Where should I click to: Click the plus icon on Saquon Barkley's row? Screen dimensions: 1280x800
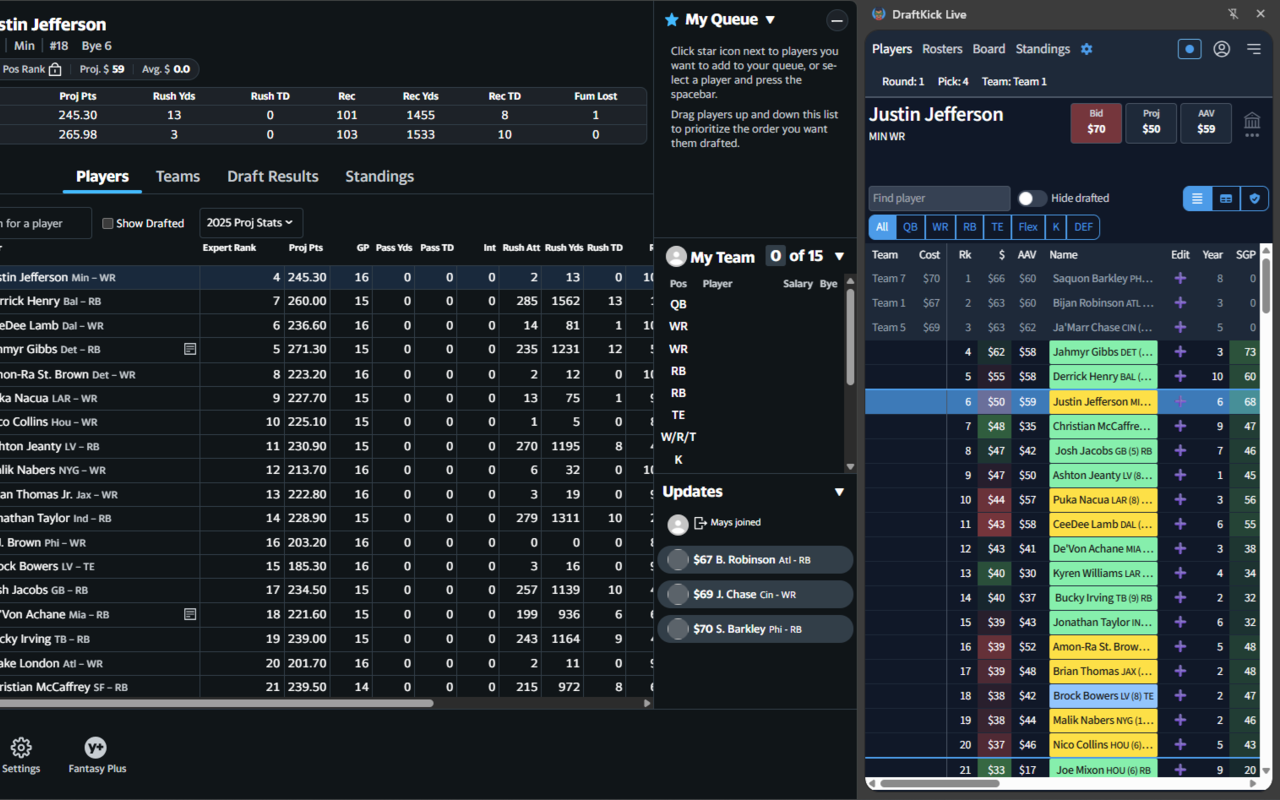pyautogui.click(x=1180, y=278)
